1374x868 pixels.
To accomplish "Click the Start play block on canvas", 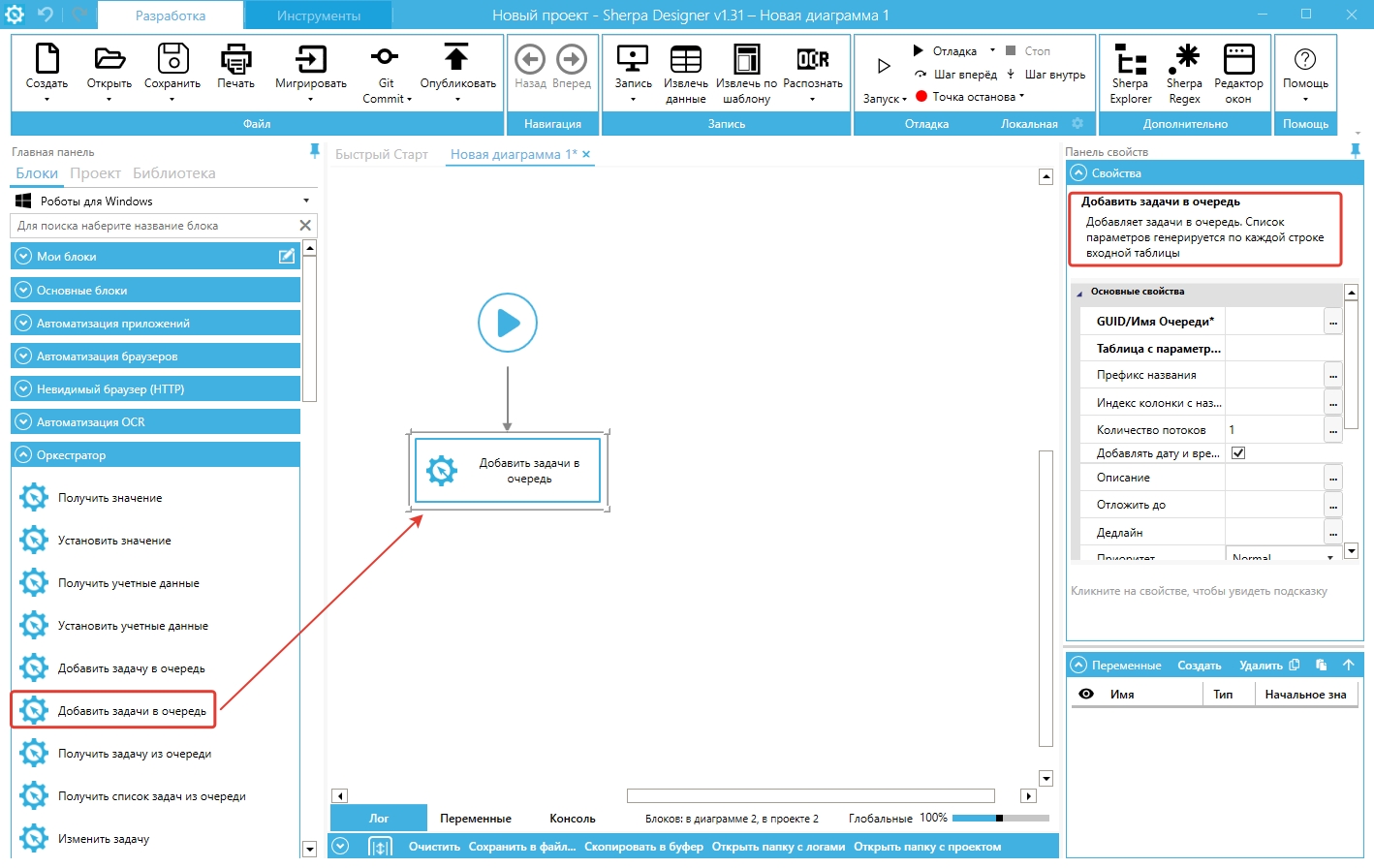I will click(507, 323).
